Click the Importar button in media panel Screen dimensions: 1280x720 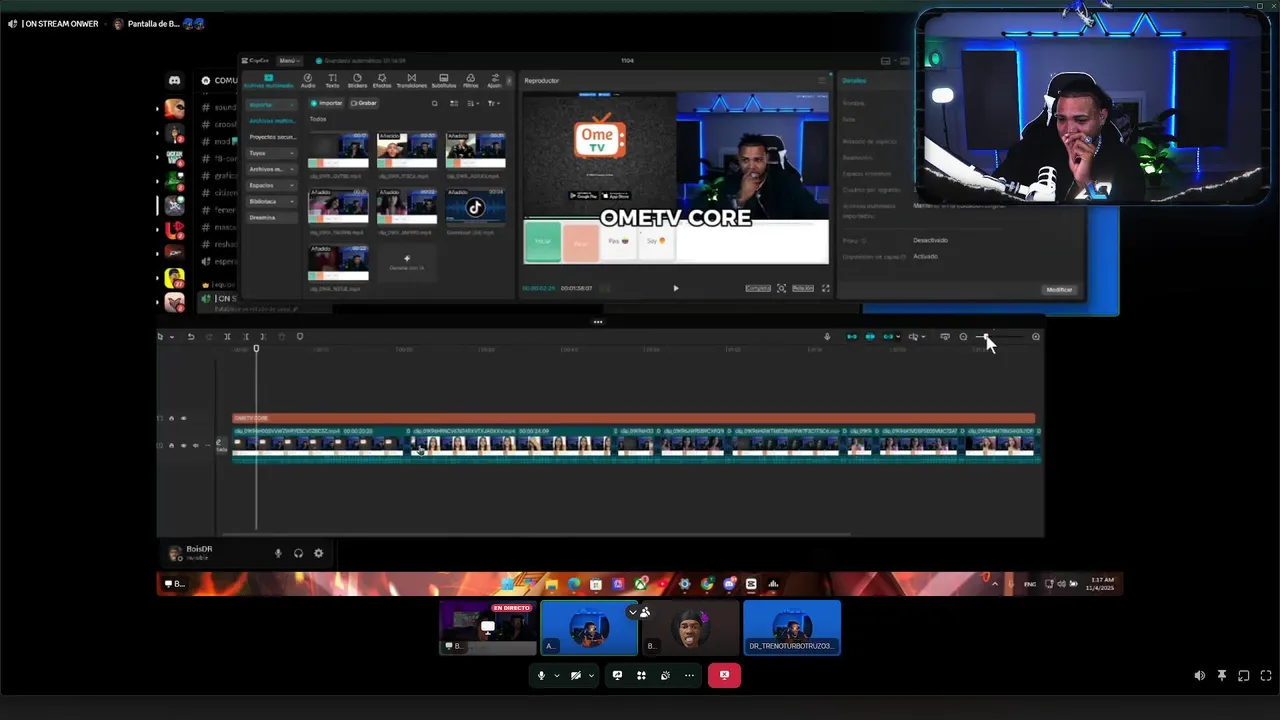pos(326,103)
